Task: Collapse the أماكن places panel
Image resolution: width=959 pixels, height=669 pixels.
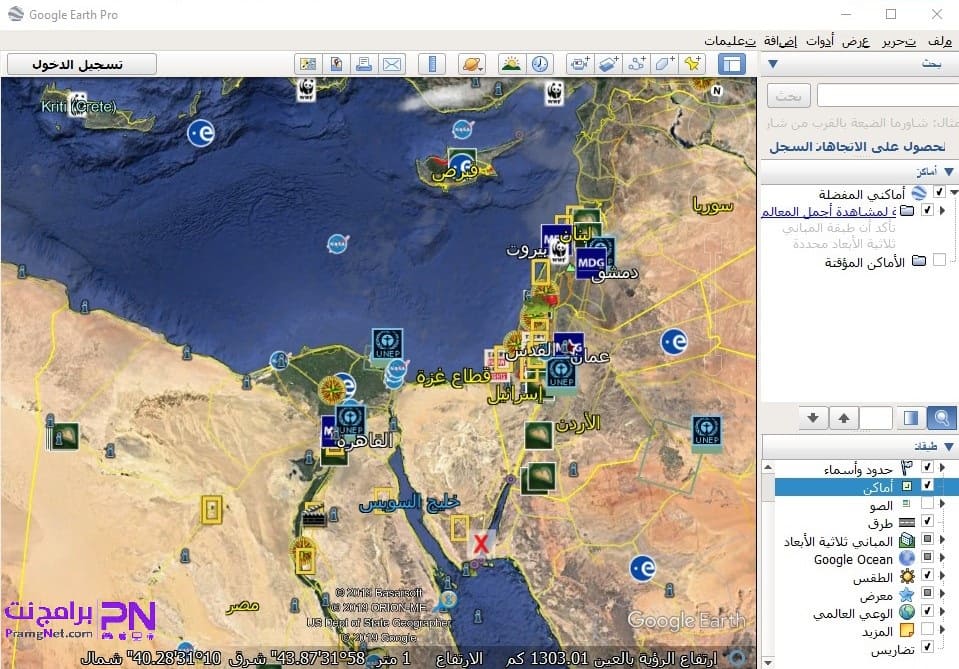Action: click(x=949, y=172)
